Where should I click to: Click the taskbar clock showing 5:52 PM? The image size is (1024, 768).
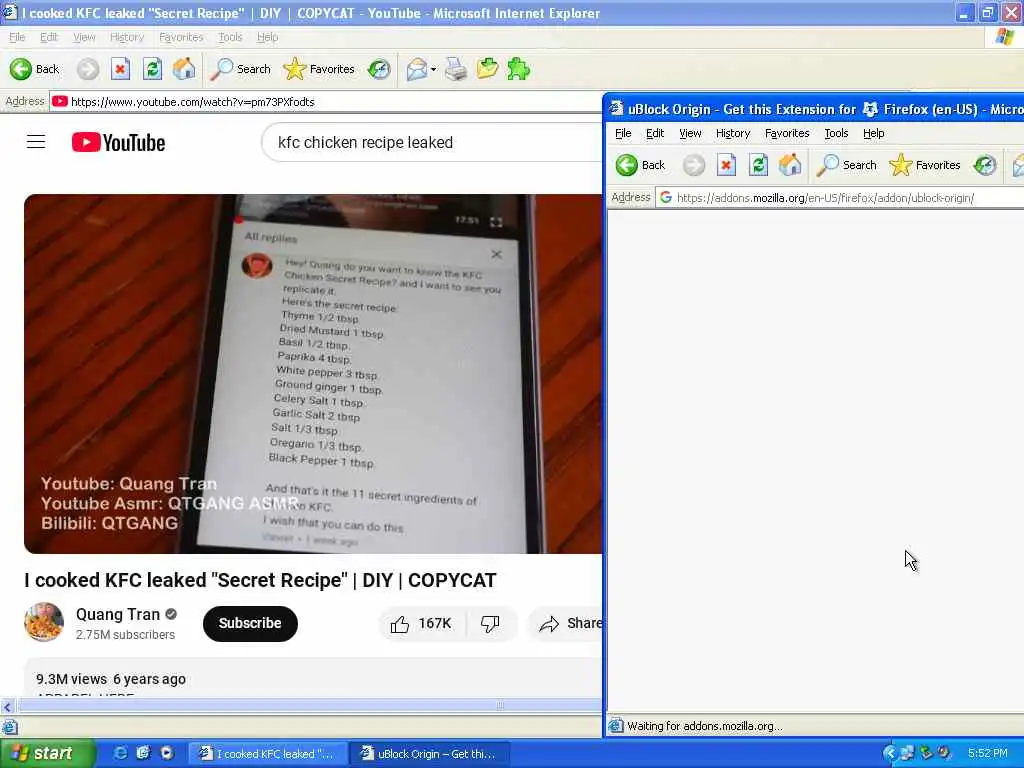coord(987,754)
